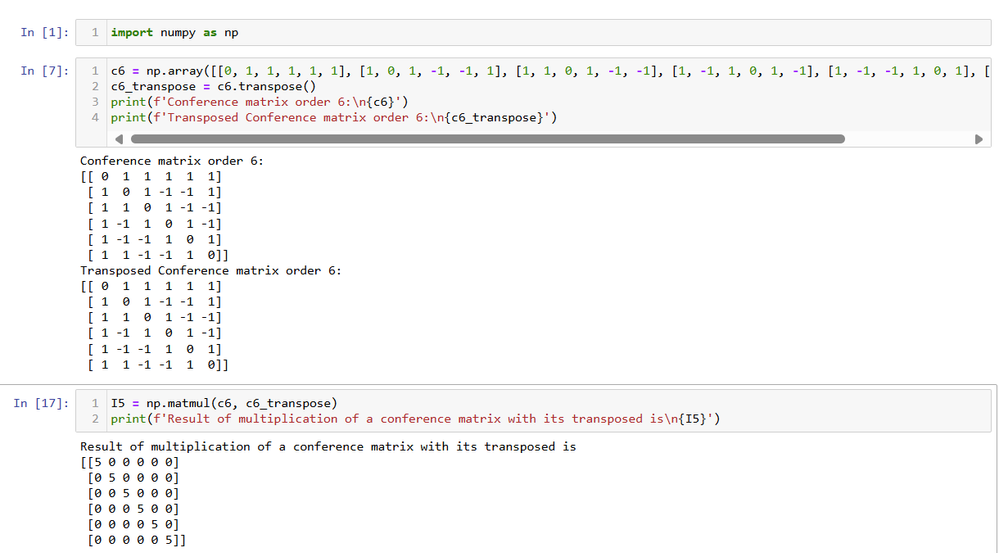Click the 'Transposed Conference matrix order 6:' output heading
The height and width of the screenshot is (553, 999).
(x=210, y=271)
